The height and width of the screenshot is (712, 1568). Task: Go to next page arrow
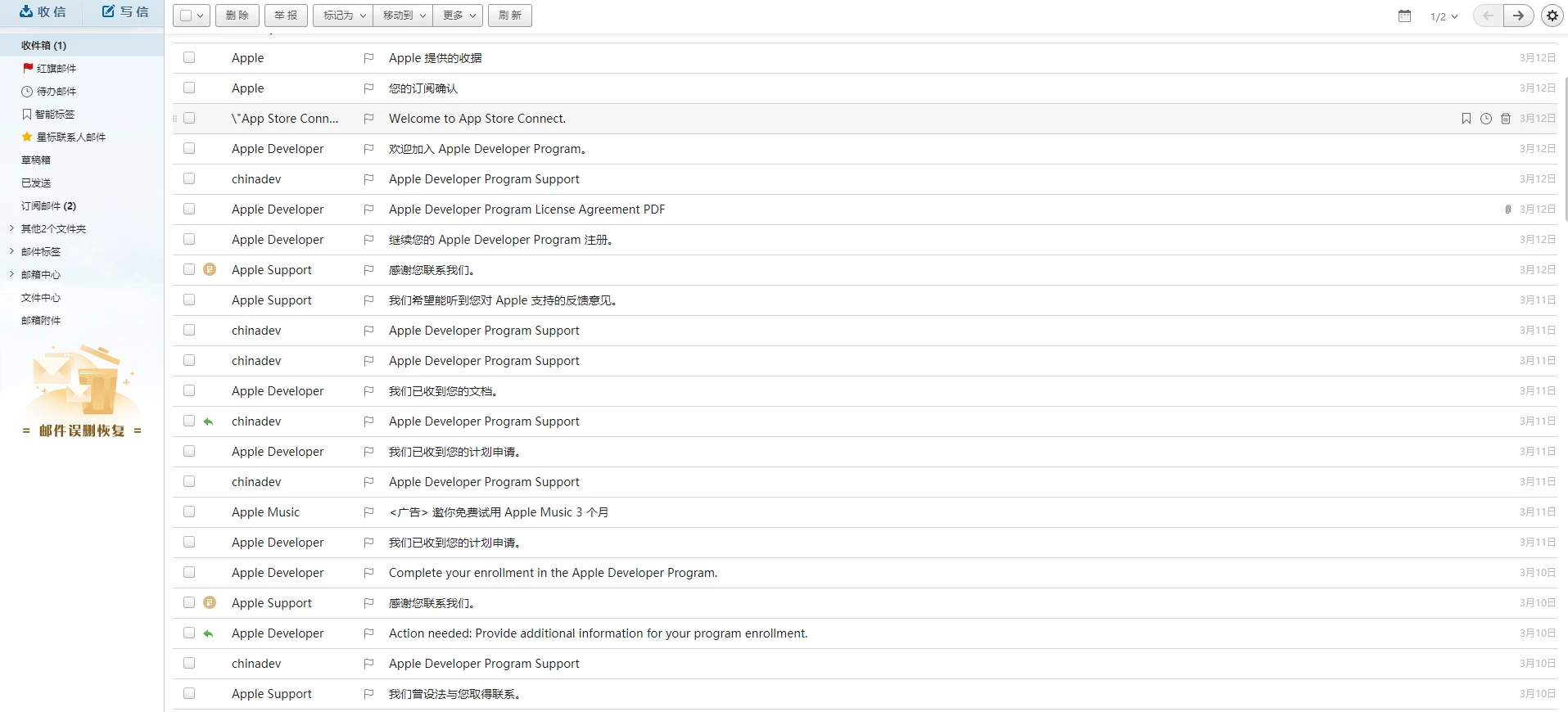click(x=1518, y=16)
